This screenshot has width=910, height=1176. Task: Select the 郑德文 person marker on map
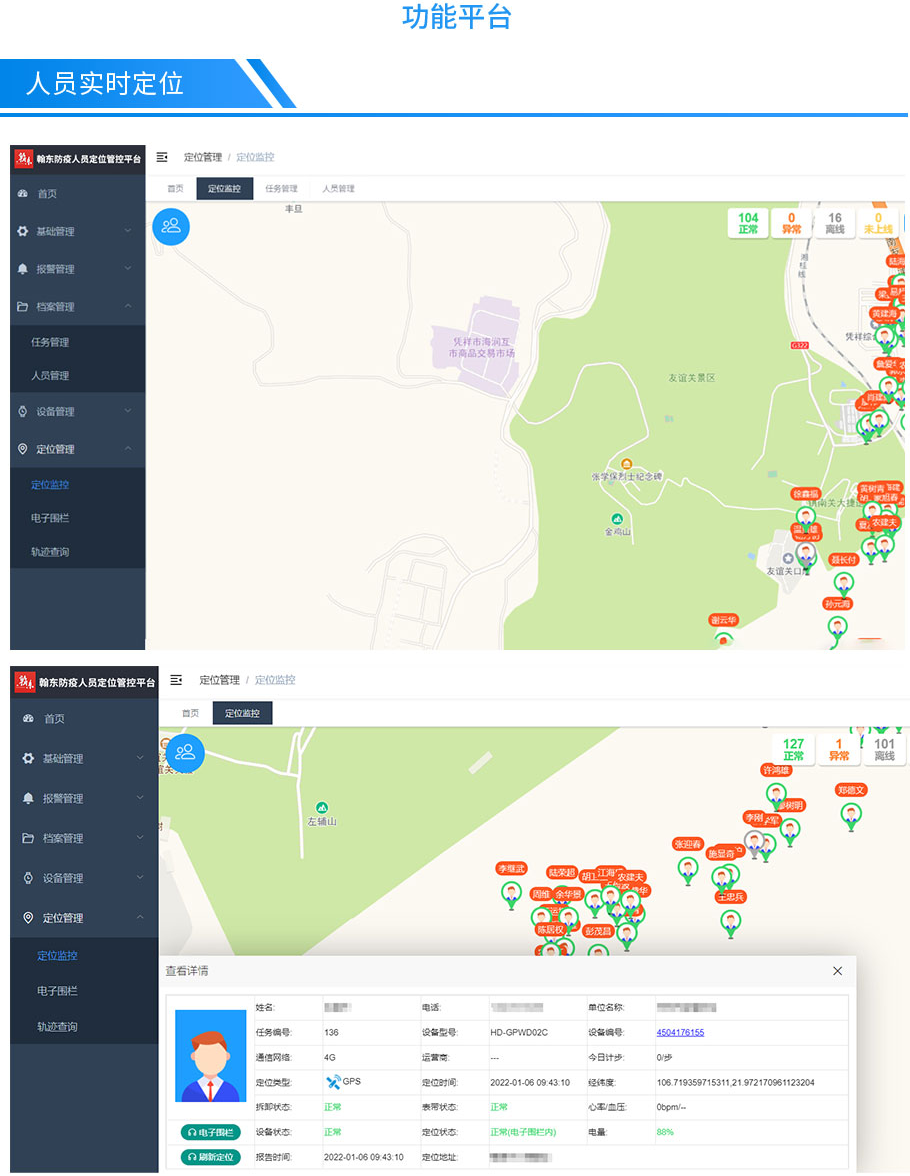click(x=851, y=814)
